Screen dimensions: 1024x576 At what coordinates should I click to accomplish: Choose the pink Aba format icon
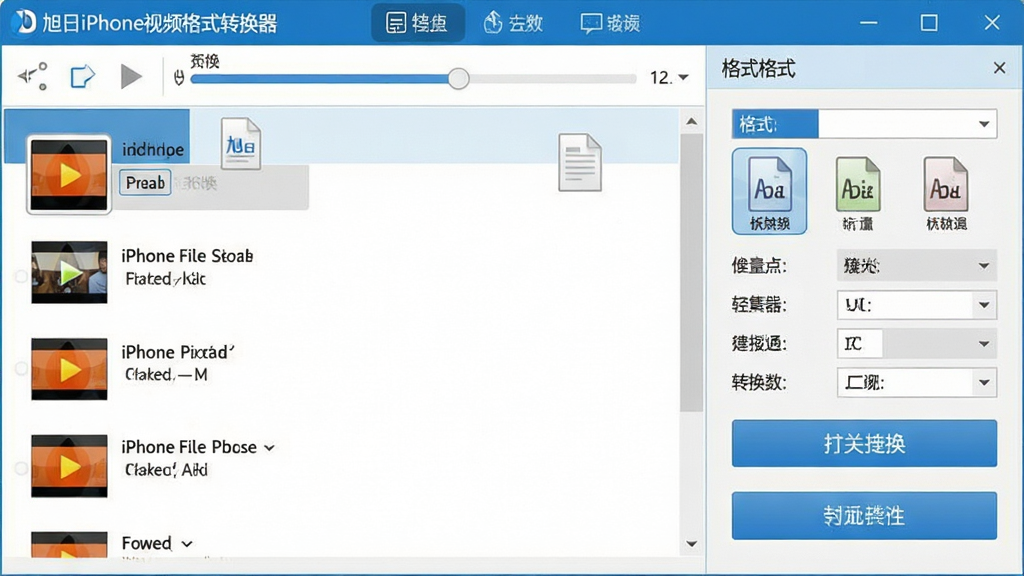click(x=946, y=193)
